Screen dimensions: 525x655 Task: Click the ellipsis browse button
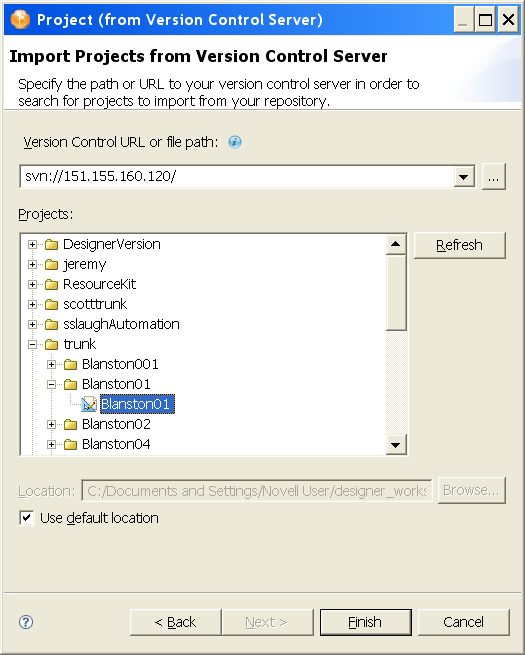pyautogui.click(x=494, y=177)
